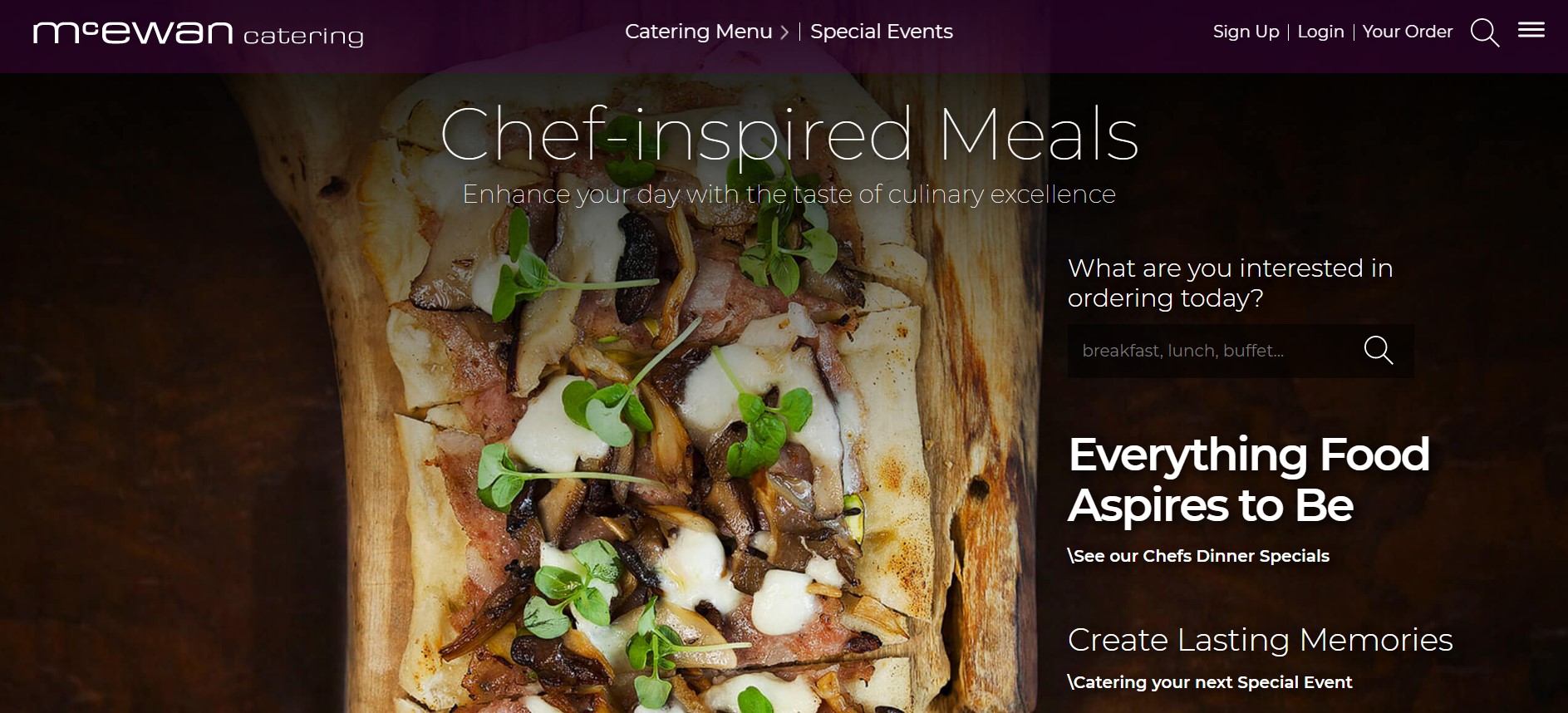The width and height of the screenshot is (1568, 713).
Task: Click the What are you interested in ordering prompt
Action: coord(1230,283)
